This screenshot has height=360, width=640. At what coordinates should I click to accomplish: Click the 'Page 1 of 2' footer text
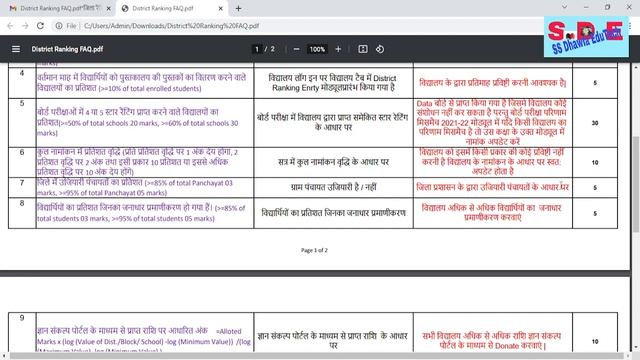click(314, 250)
